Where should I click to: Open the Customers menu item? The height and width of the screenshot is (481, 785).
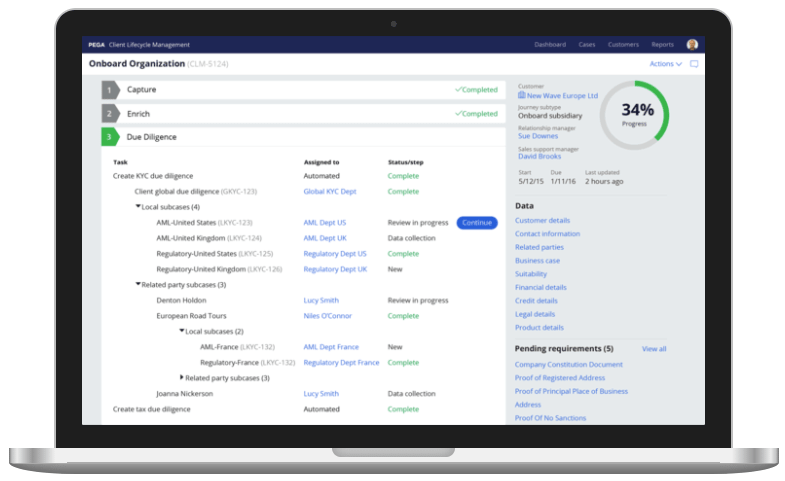pyautogui.click(x=623, y=45)
